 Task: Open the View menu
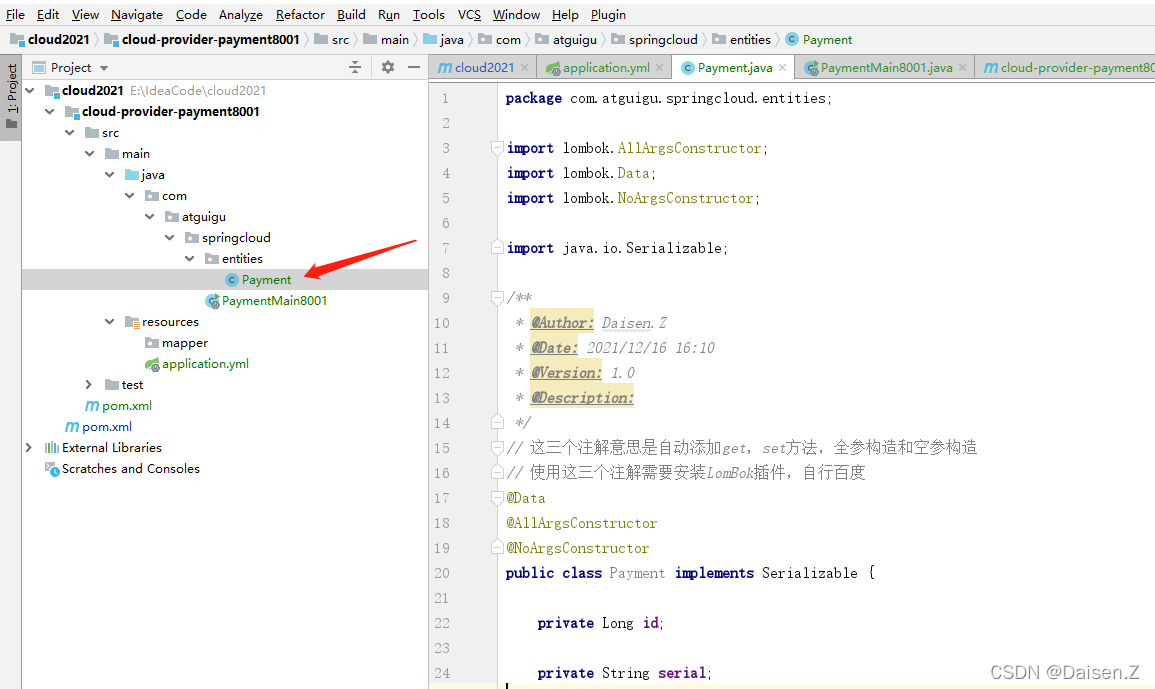click(85, 14)
